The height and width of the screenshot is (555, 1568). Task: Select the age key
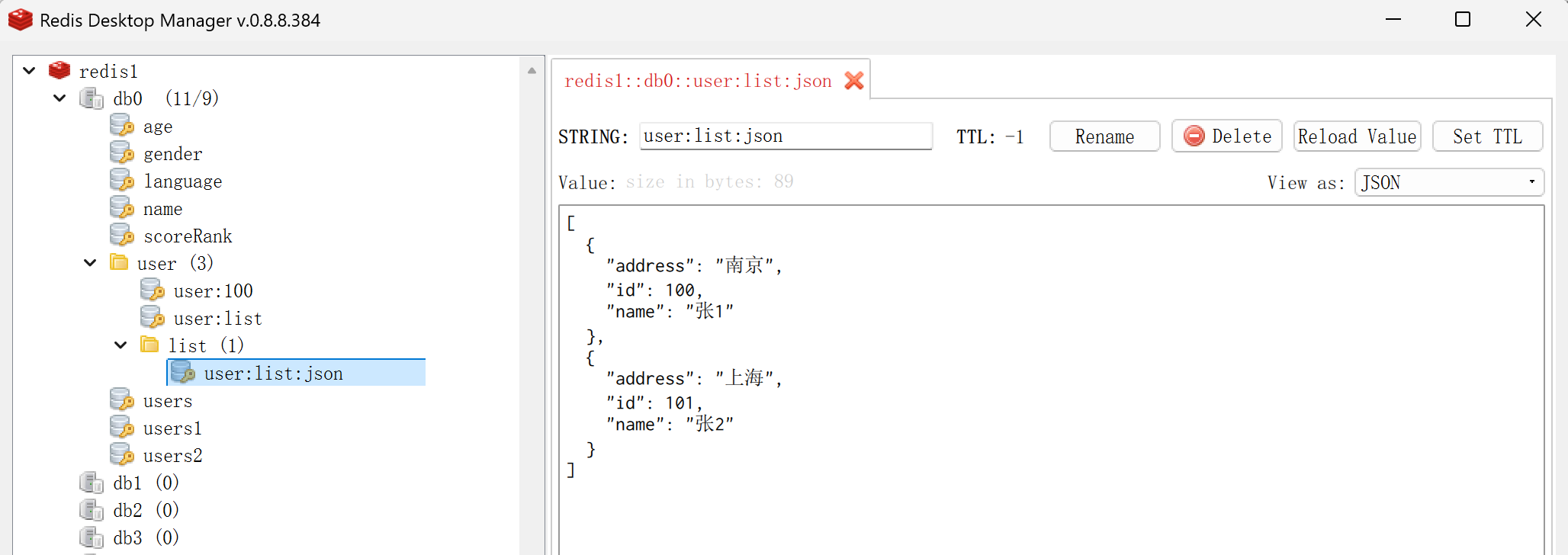point(158,127)
